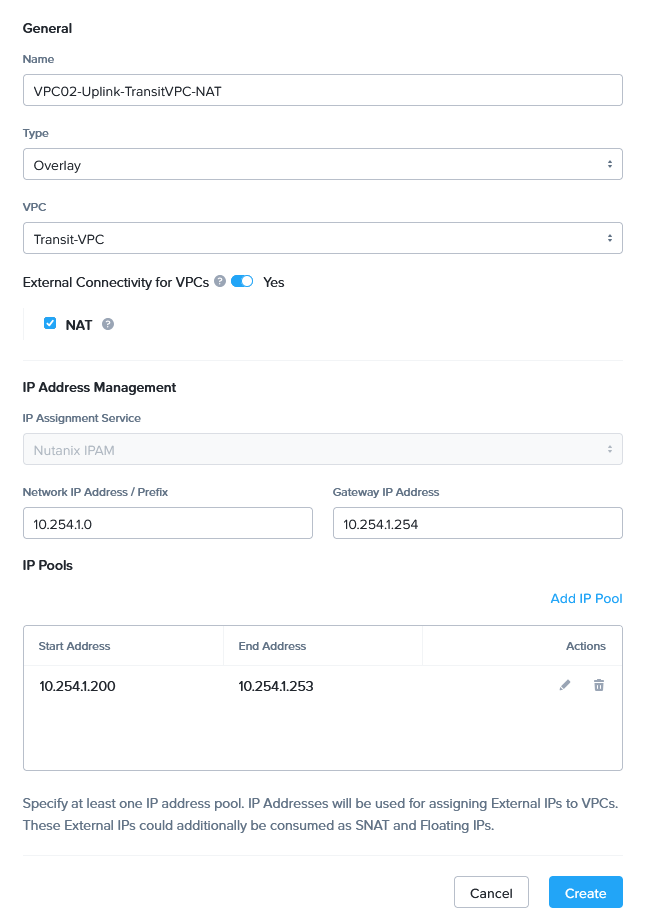Click the Start Address column header
The height and width of the screenshot is (924, 649).
pyautogui.click(x=74, y=646)
